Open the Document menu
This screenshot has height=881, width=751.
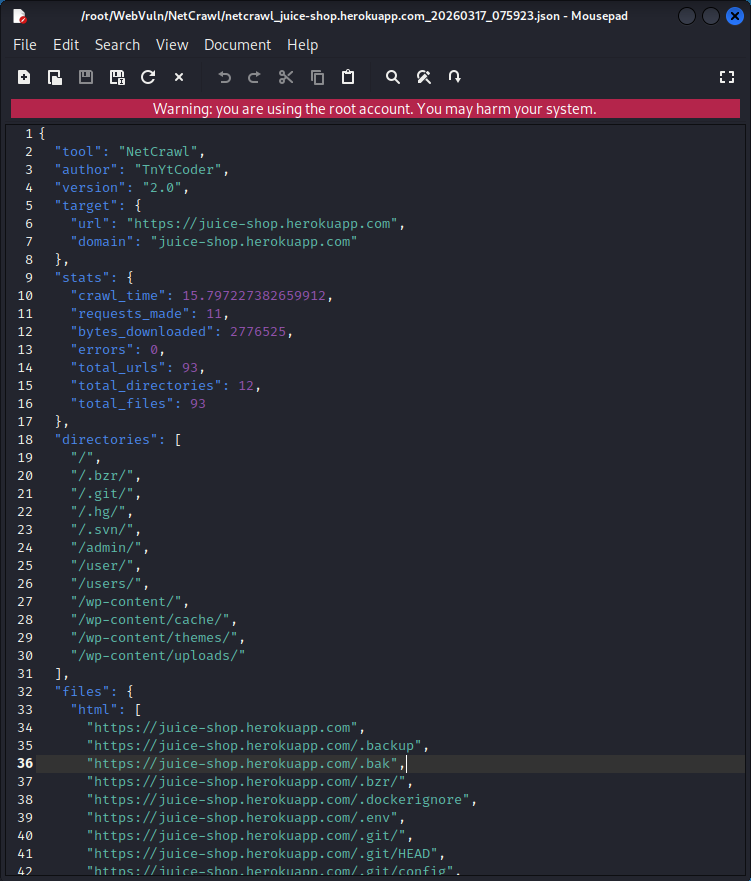point(237,45)
